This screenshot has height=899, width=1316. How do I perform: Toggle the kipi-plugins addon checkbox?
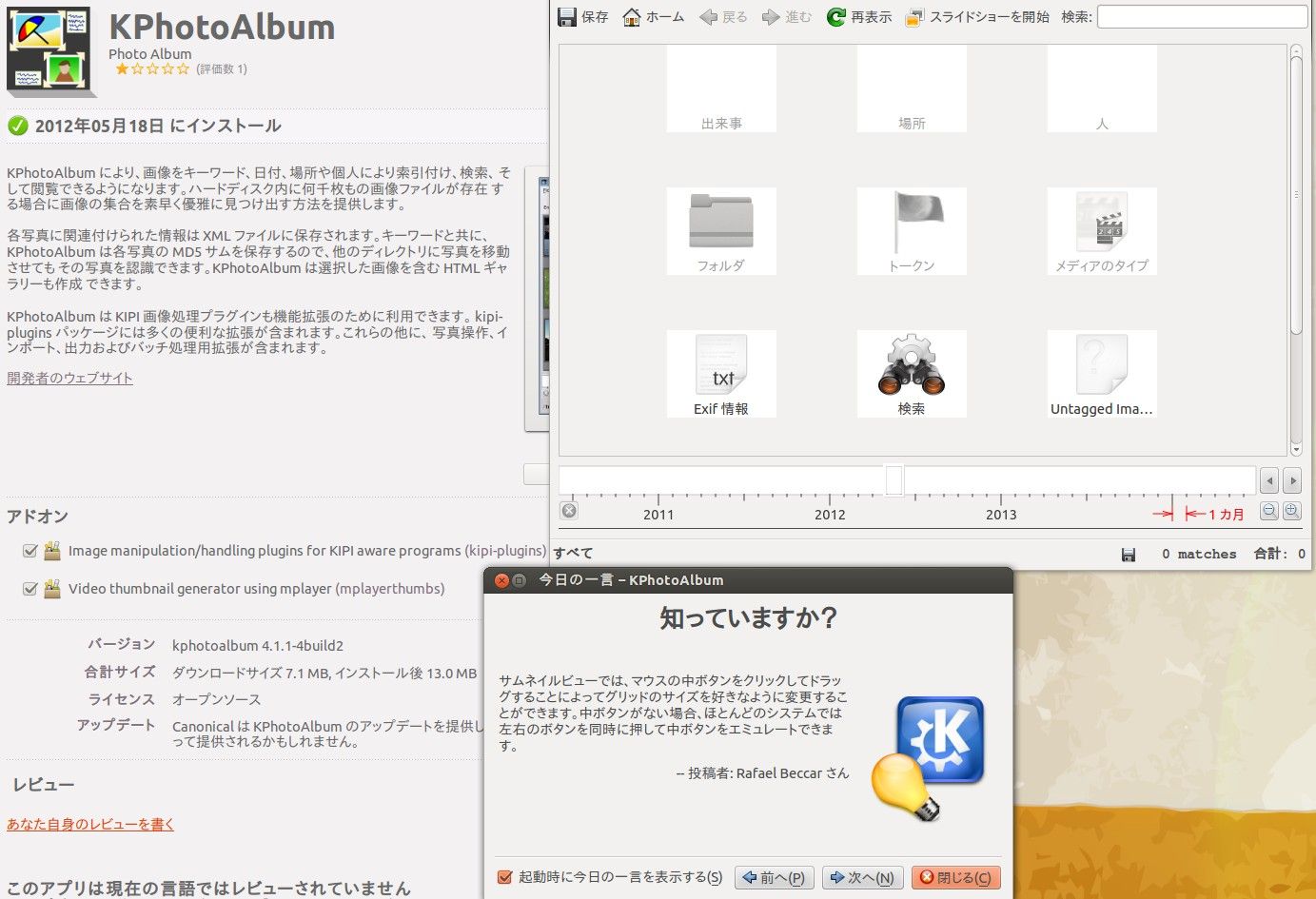[x=30, y=551]
